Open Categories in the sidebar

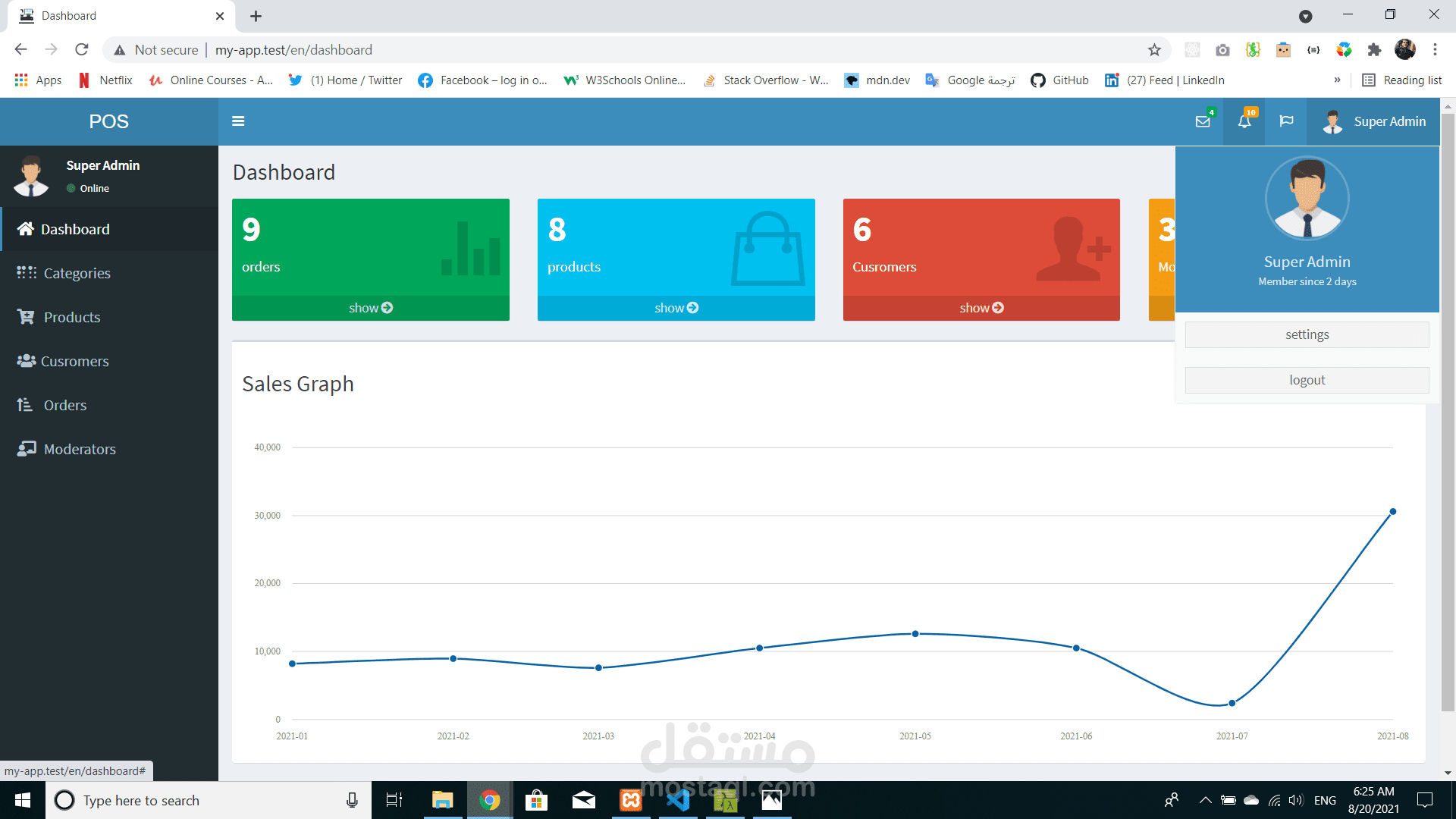pos(77,273)
